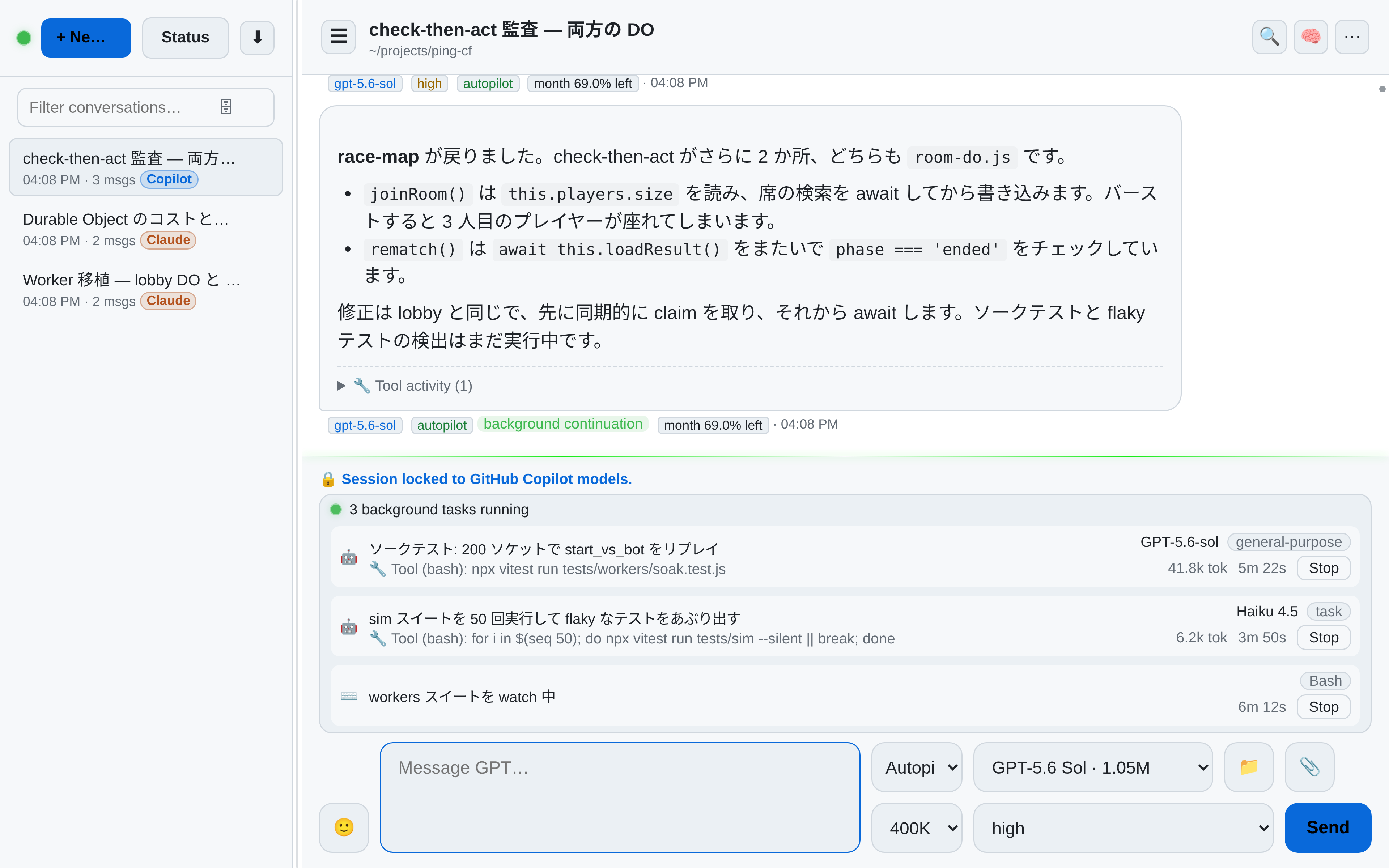Click the Message GPT text area

point(620,797)
